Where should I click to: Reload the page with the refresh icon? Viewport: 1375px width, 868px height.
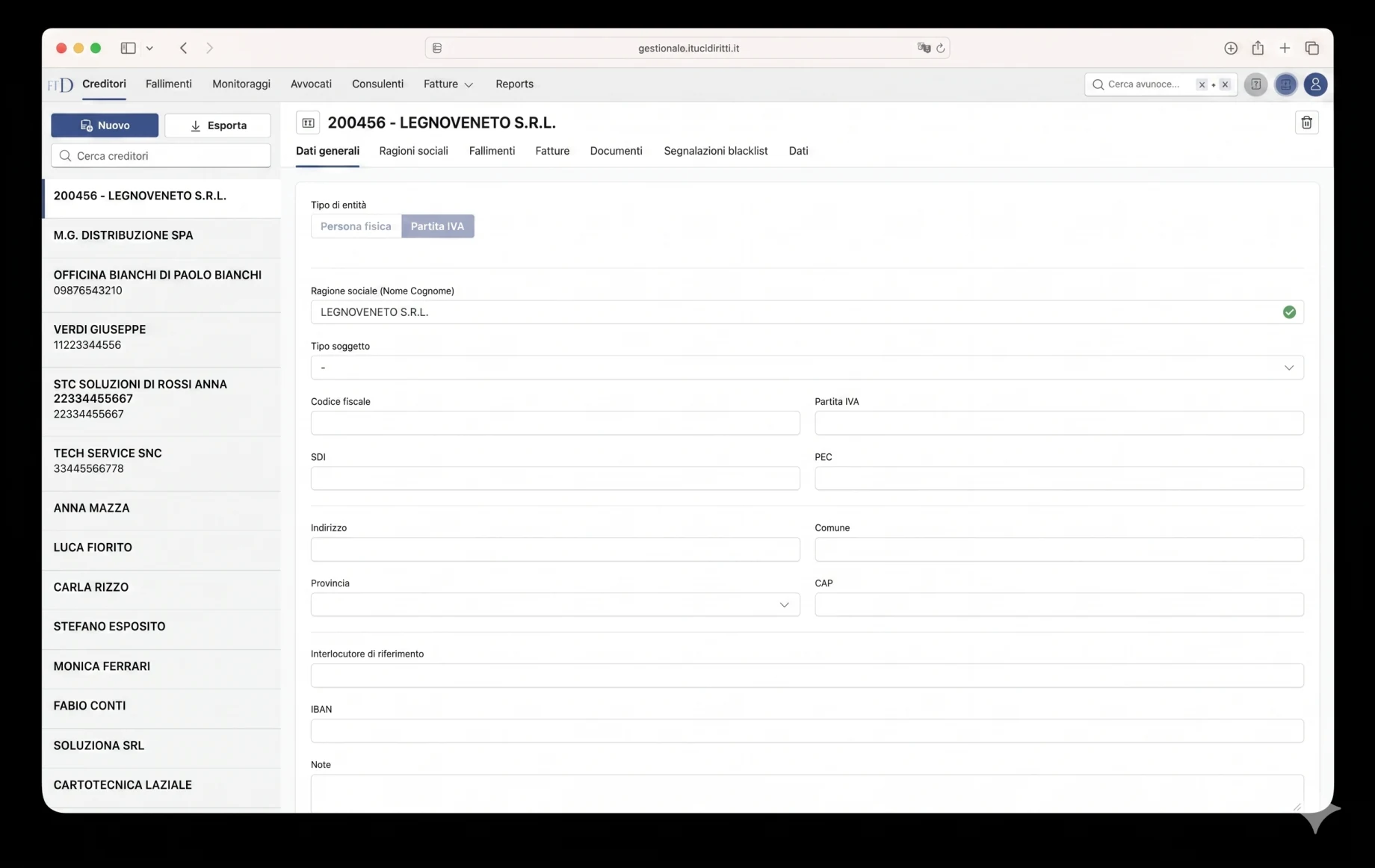(940, 48)
